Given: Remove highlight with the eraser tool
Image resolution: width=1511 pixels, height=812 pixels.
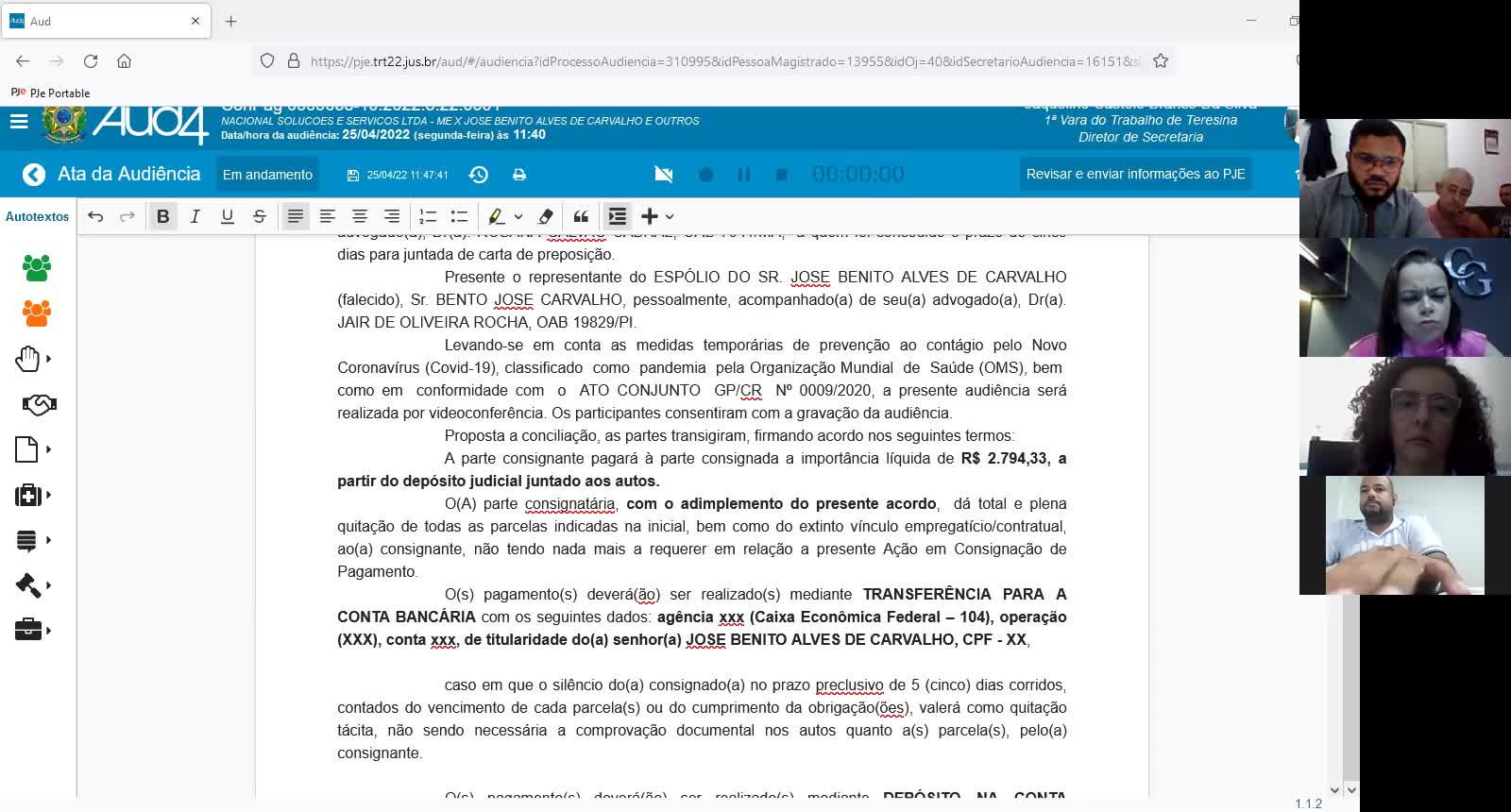Looking at the screenshot, I should pyautogui.click(x=545, y=216).
